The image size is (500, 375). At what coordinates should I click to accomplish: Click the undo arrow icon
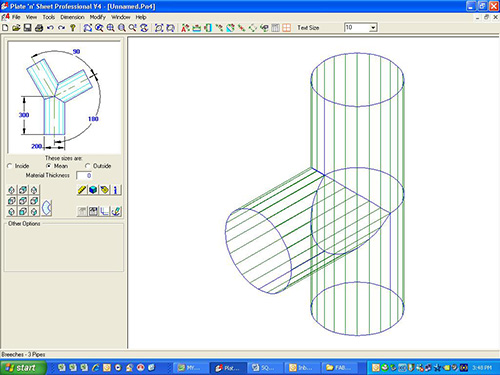(x=50, y=28)
